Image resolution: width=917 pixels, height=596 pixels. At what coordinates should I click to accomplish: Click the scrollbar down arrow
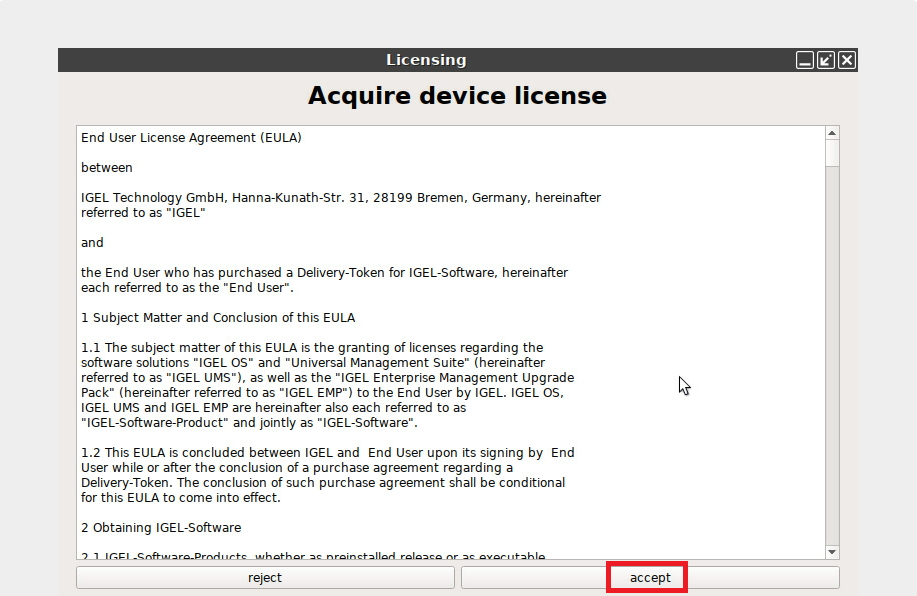pyautogui.click(x=832, y=552)
